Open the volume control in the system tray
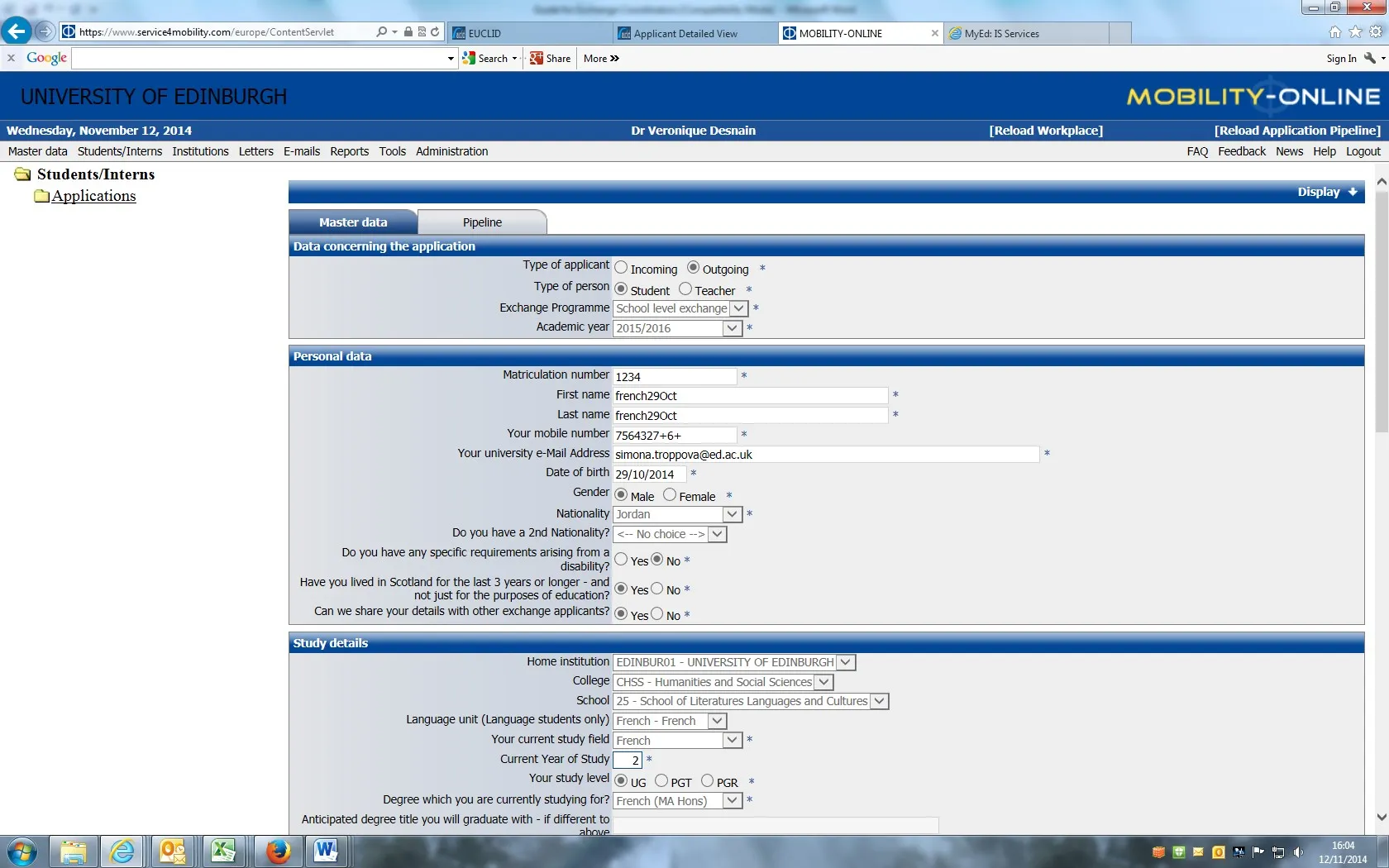The height and width of the screenshot is (868, 1389). point(1297,852)
